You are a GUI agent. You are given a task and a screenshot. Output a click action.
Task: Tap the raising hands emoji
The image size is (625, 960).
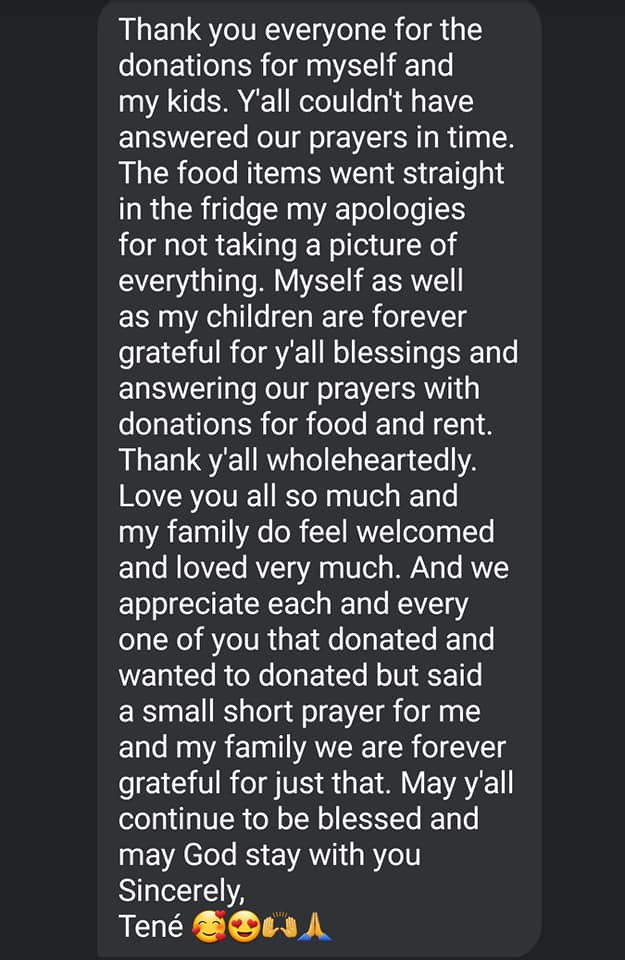279,927
